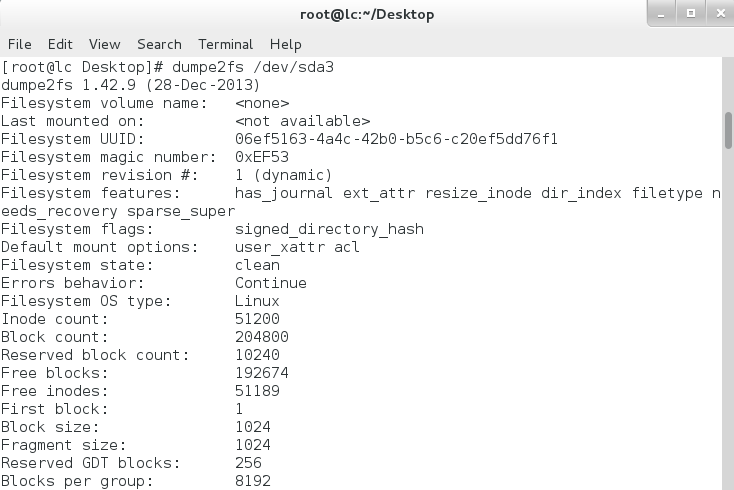Click the vertical scrollbar thumb
The image size is (734, 490).
(728, 130)
